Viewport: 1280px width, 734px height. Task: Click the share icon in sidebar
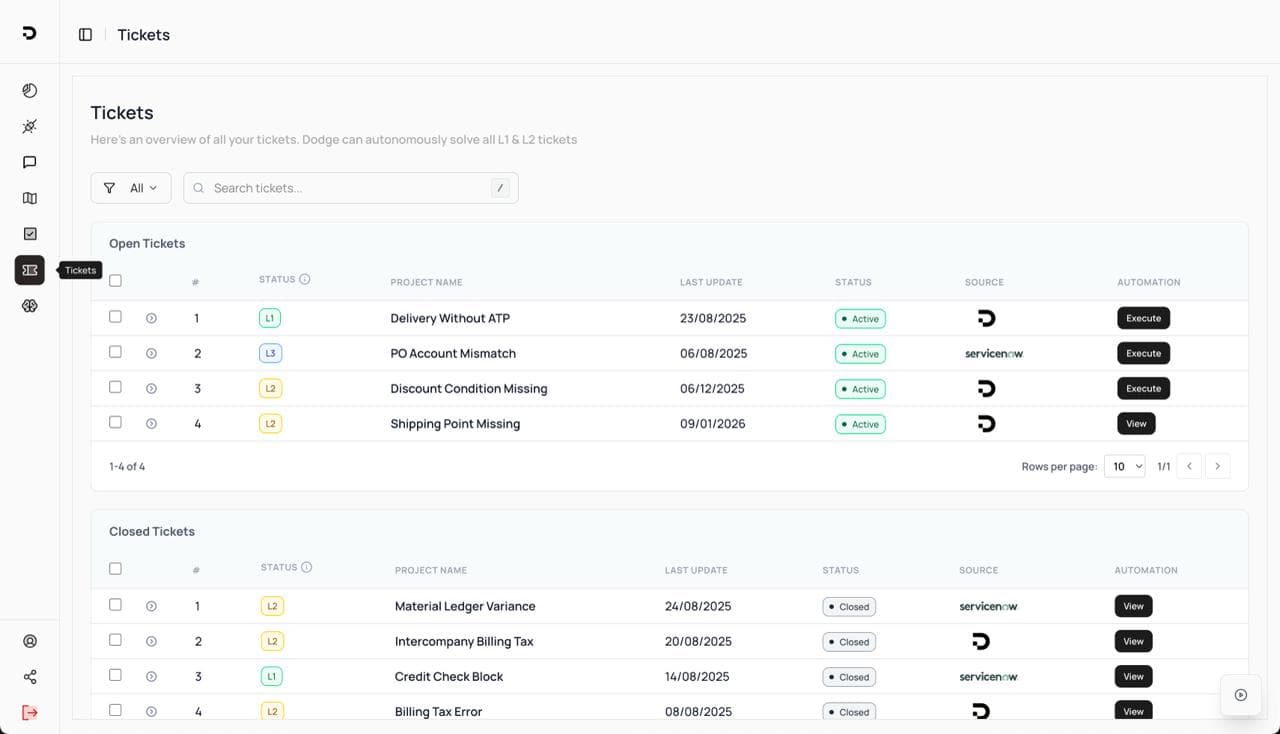[x=30, y=677]
